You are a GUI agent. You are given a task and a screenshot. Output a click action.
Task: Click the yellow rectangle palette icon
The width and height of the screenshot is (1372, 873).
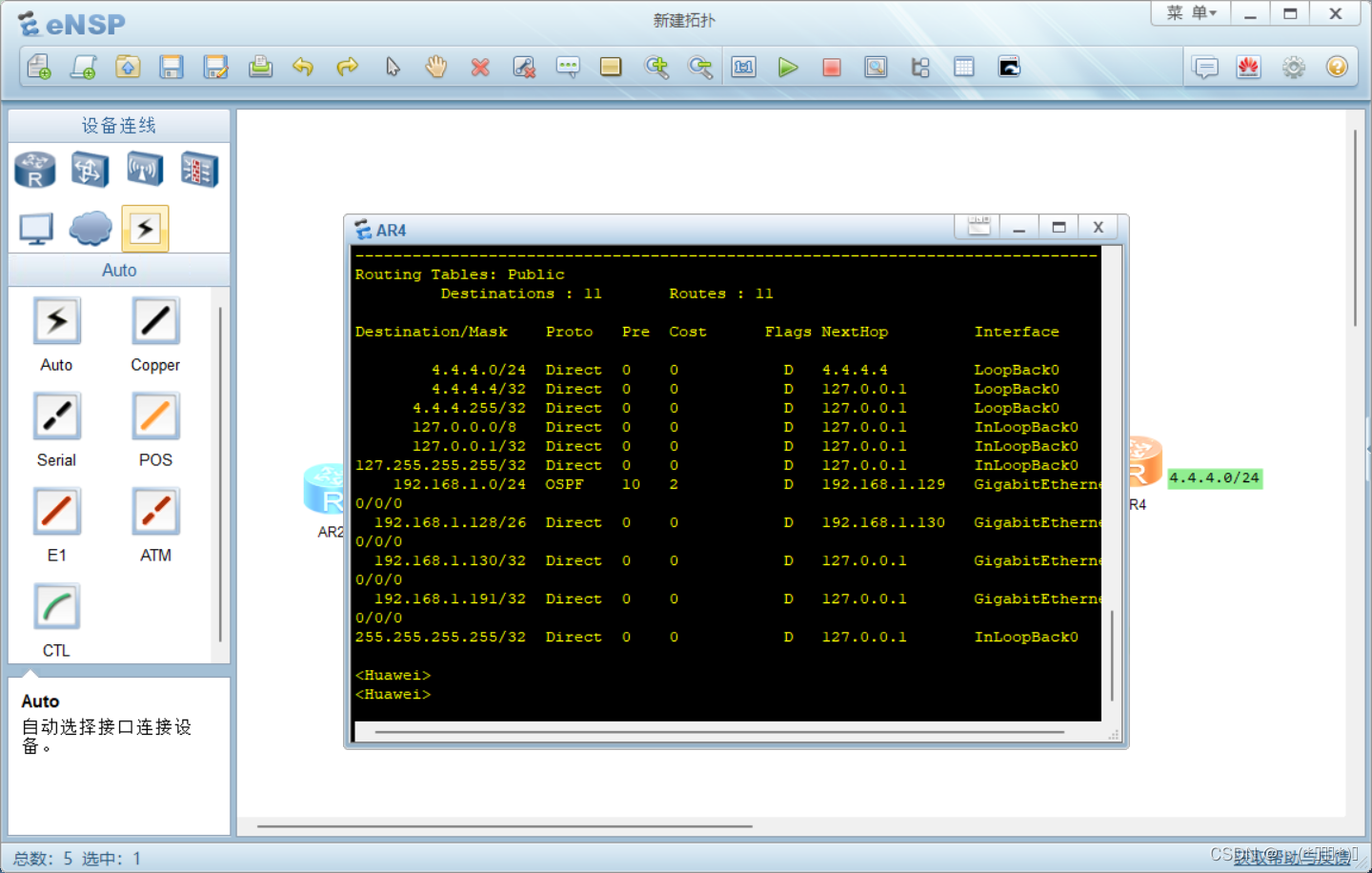pos(611,67)
